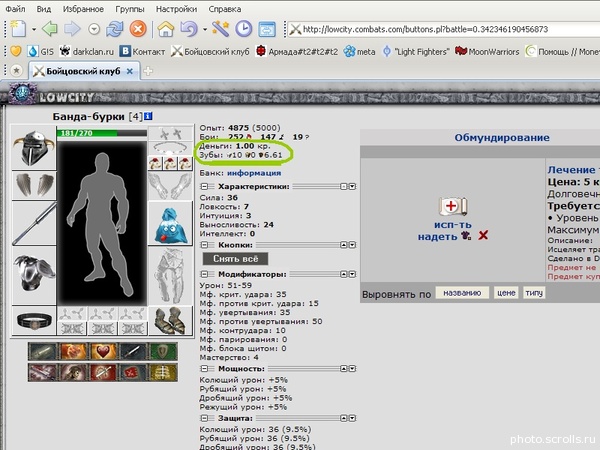Collapse the Защита section
The height and width of the screenshot is (450, 600).
click(x=205, y=418)
